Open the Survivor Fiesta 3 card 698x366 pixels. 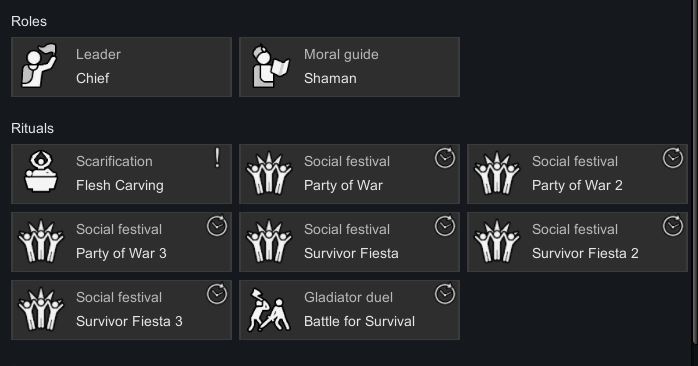tap(122, 310)
